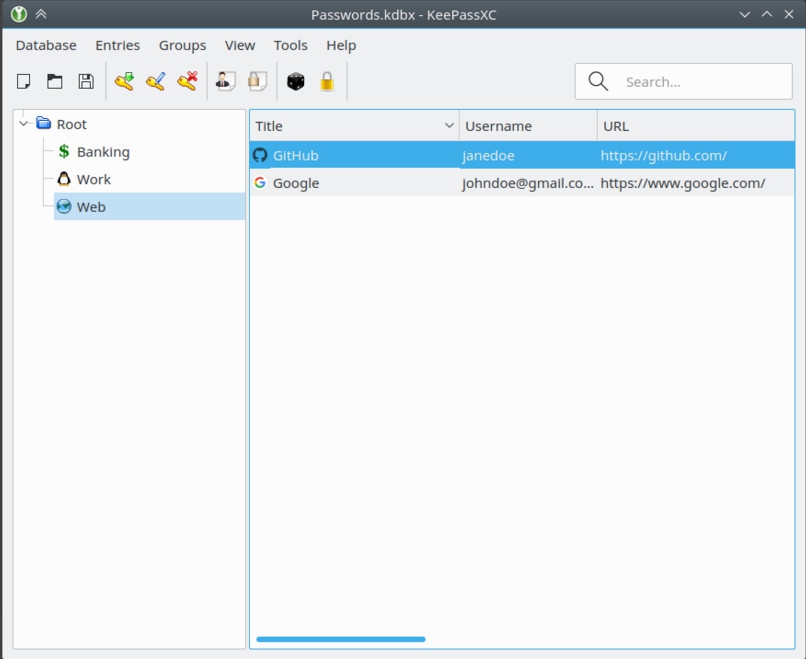Add a new entry using the key icon

click(x=124, y=82)
